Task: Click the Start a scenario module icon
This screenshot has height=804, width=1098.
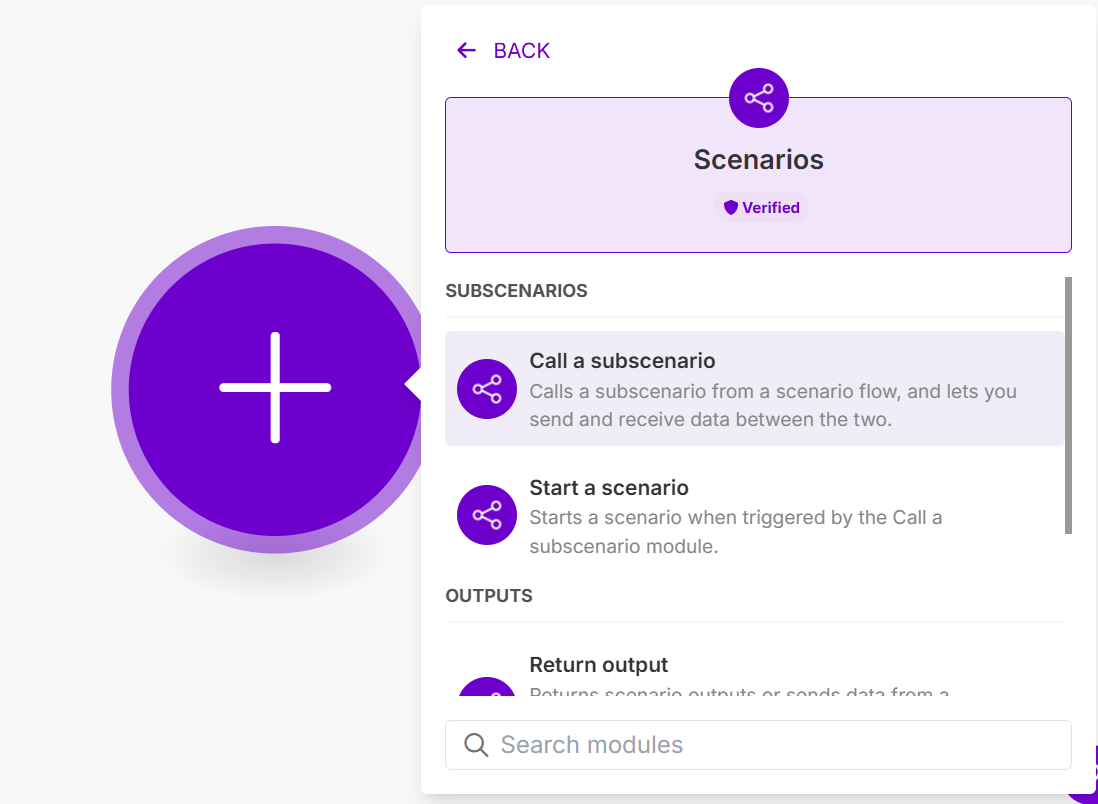Action: click(487, 515)
